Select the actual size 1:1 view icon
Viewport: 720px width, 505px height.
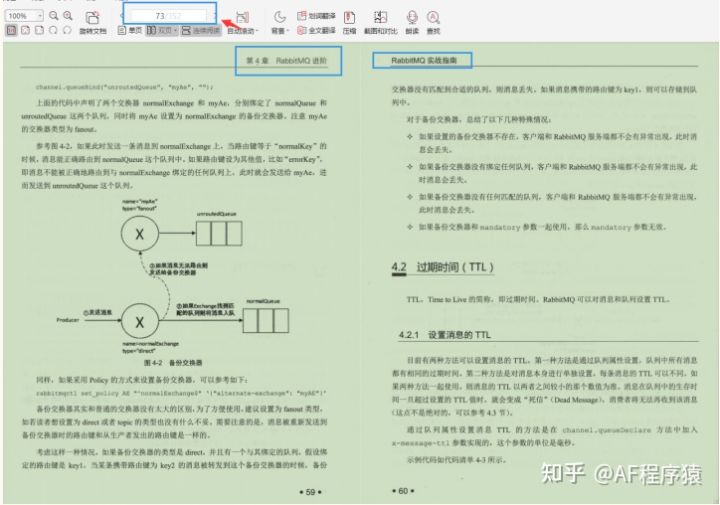[x=11, y=30]
